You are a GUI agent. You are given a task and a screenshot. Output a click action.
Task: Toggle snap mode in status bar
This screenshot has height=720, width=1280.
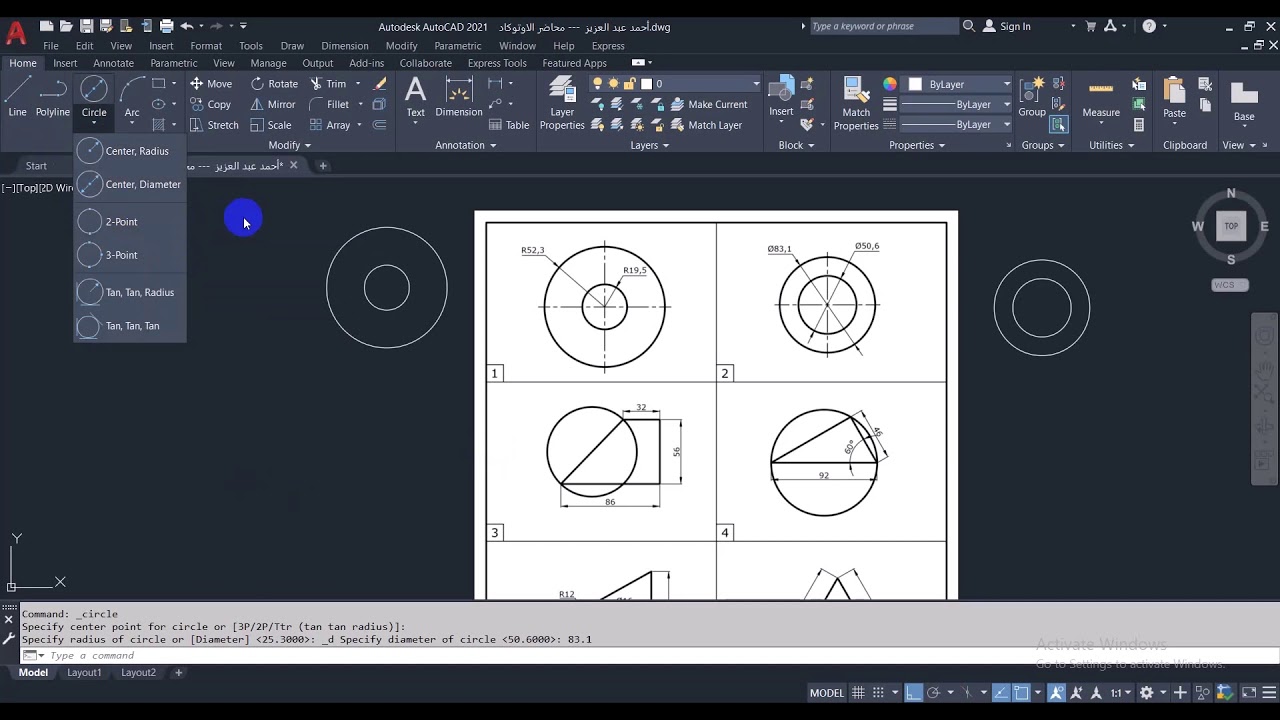(x=878, y=692)
